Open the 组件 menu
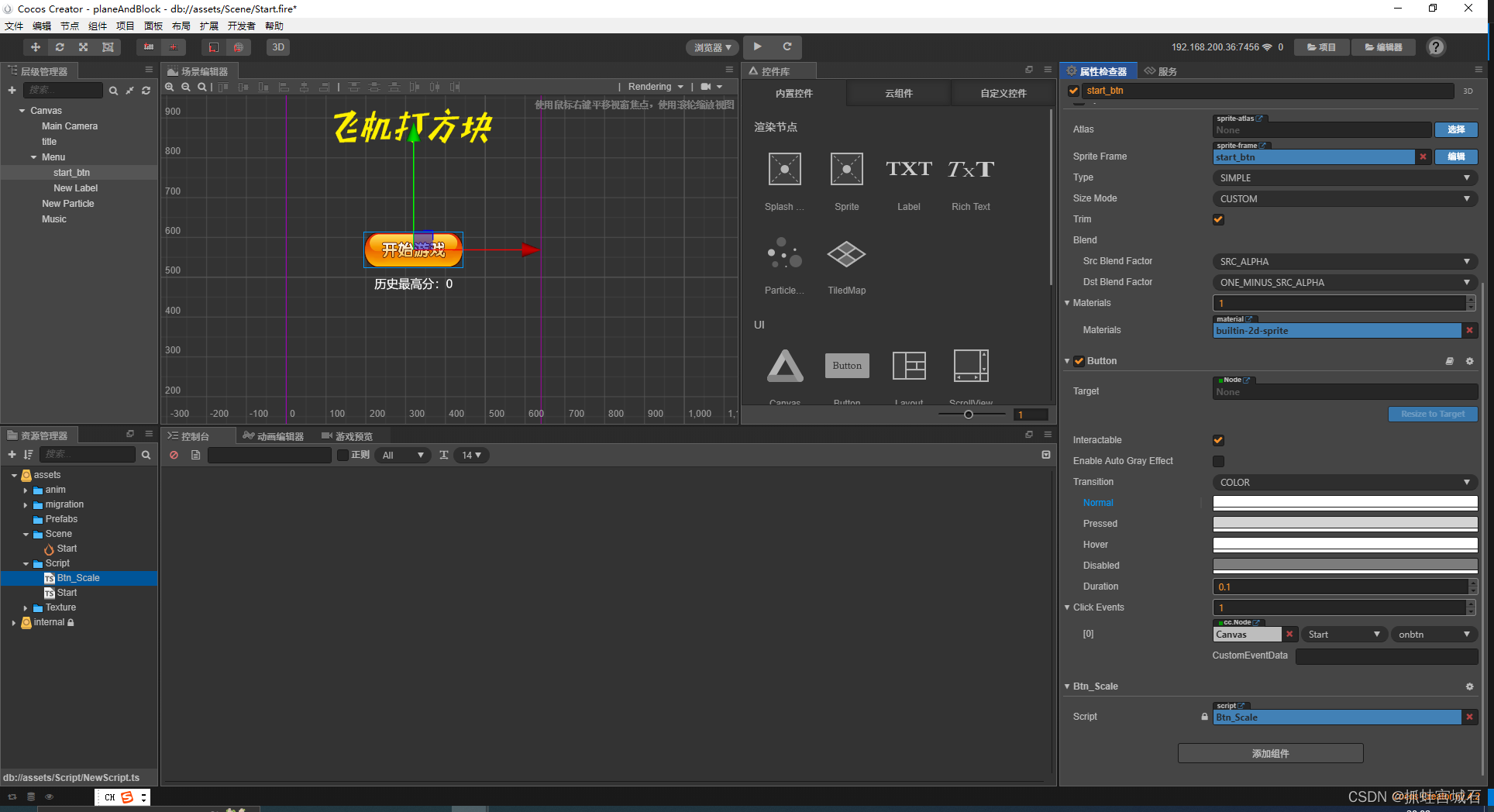The image size is (1494, 812). click(x=98, y=26)
